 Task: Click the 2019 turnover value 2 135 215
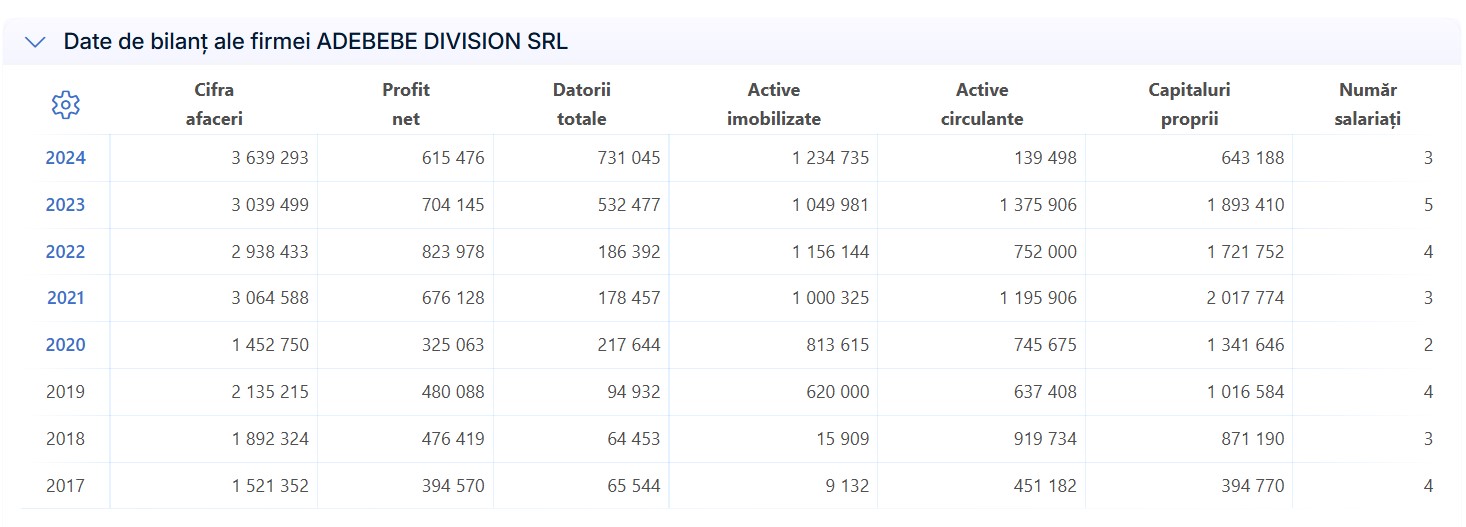[270, 392]
